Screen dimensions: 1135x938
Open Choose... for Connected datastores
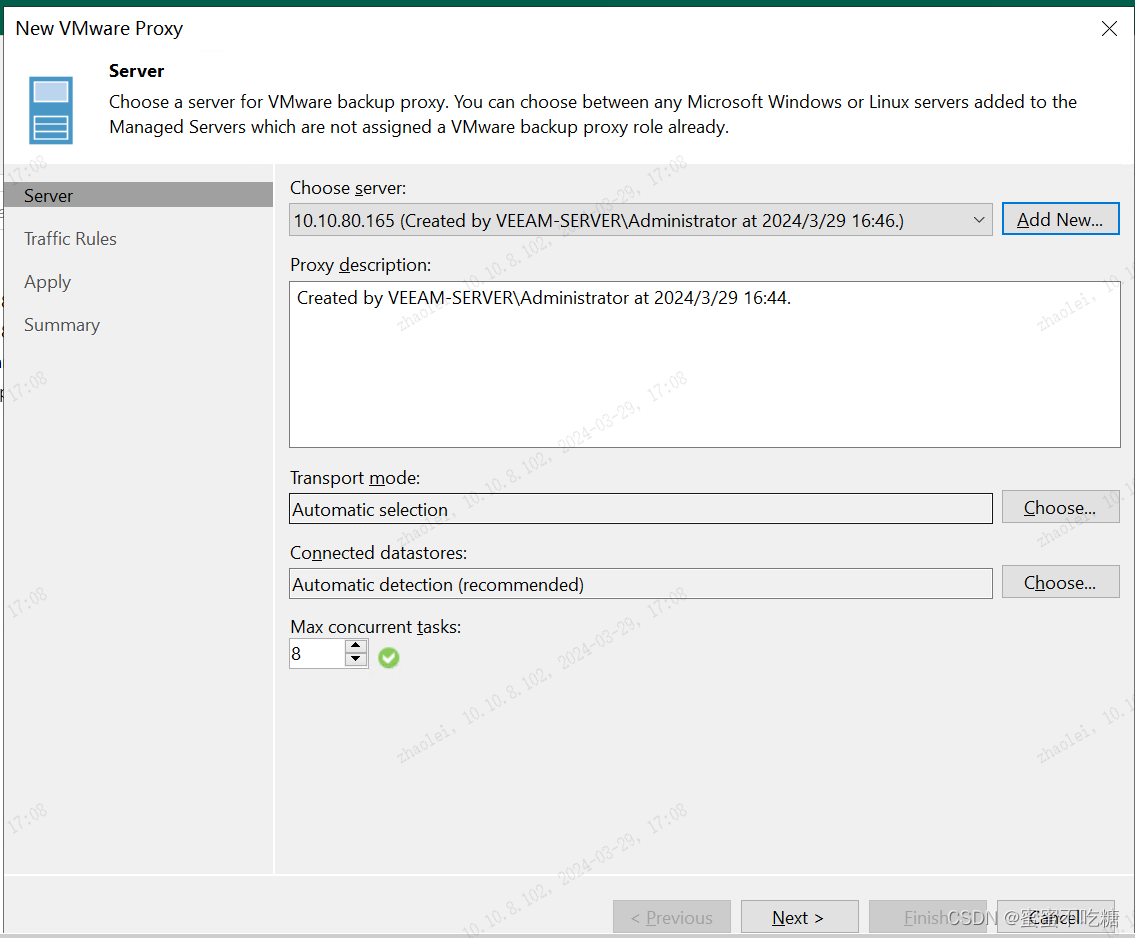(1060, 583)
